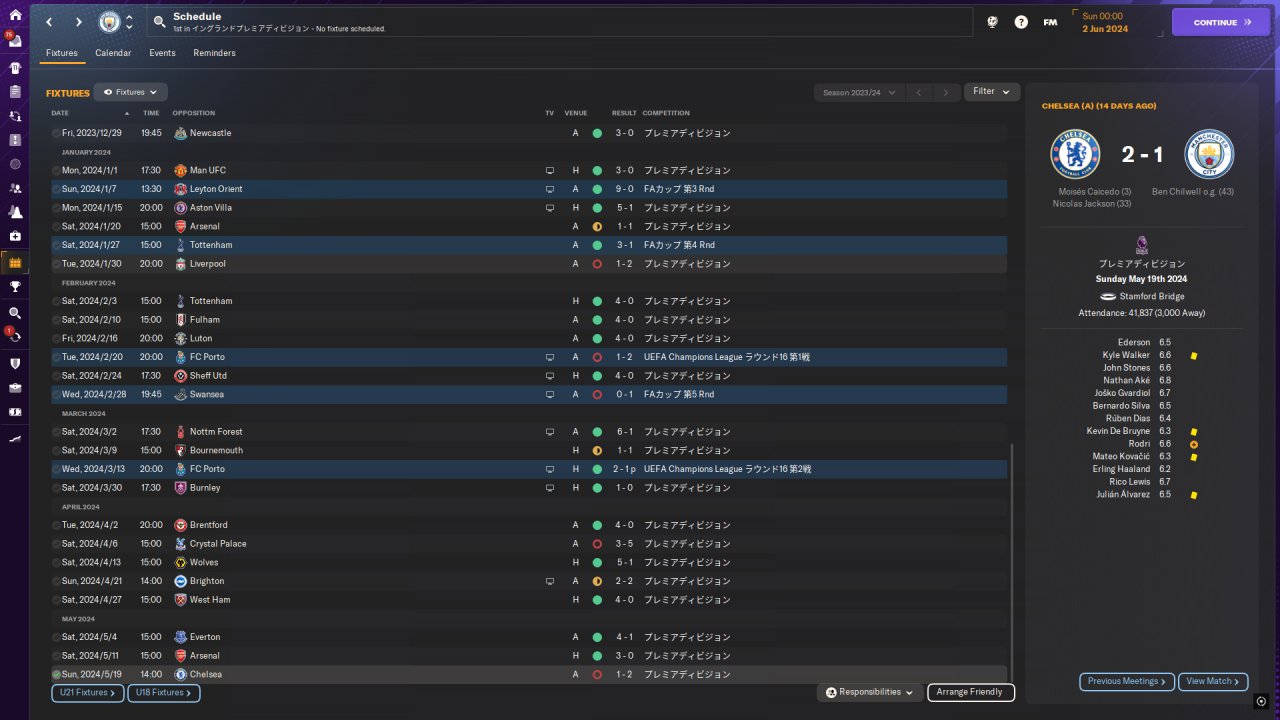The height and width of the screenshot is (720, 1280).
Task: Sort fixtures by the OPPOSITION column header
Action: click(x=193, y=113)
